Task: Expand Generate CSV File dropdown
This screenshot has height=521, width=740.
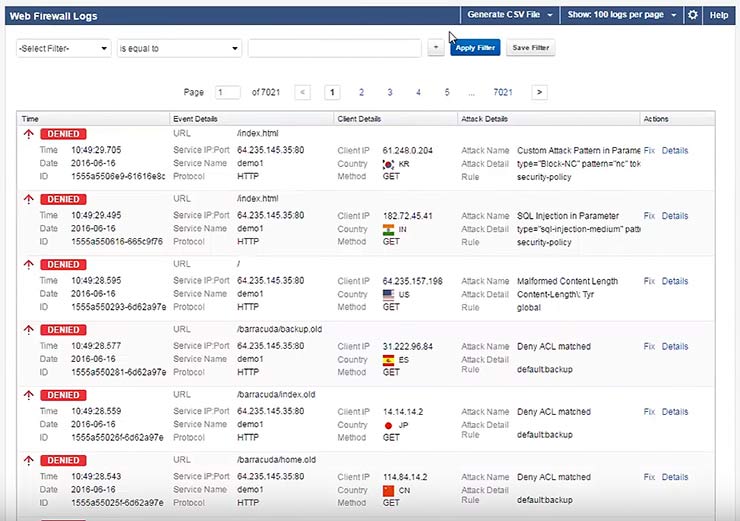Action: click(x=510, y=15)
